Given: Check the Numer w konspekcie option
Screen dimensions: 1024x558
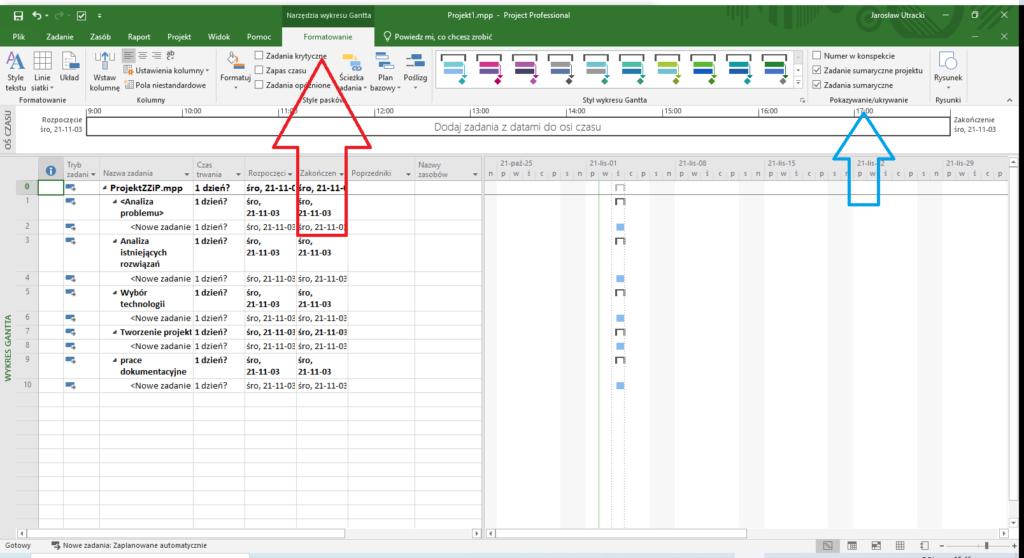Looking at the screenshot, I should 817,56.
